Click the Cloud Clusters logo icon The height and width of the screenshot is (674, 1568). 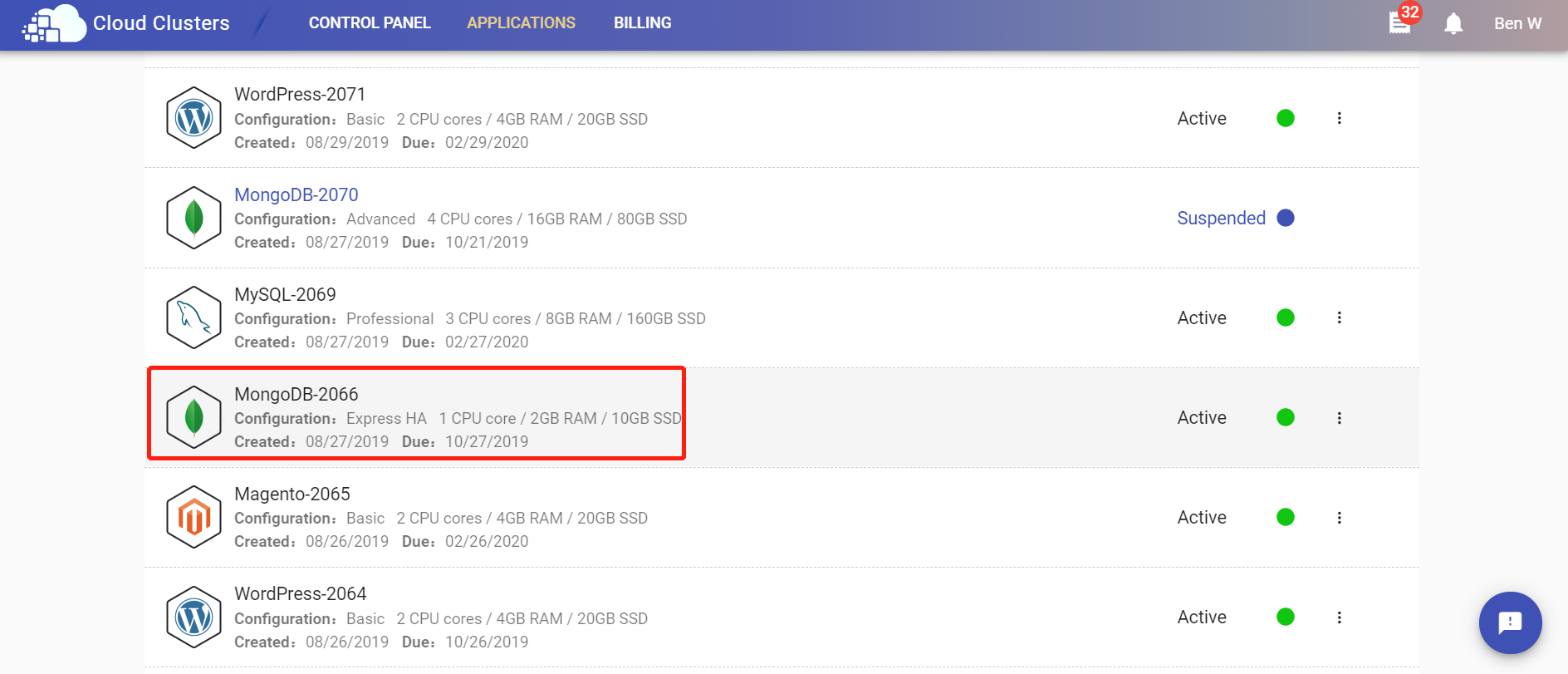point(54,23)
